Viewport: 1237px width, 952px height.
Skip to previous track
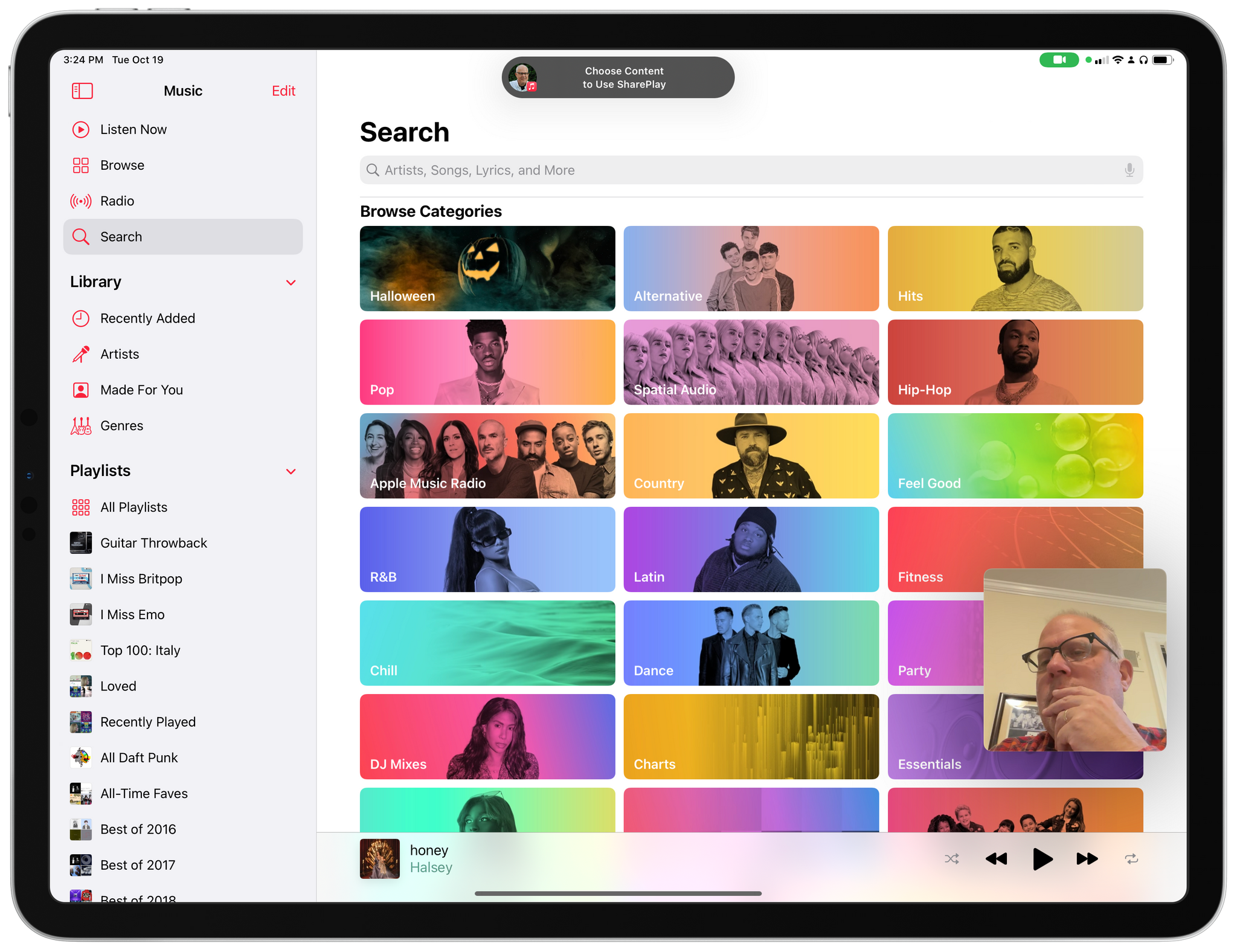(996, 859)
